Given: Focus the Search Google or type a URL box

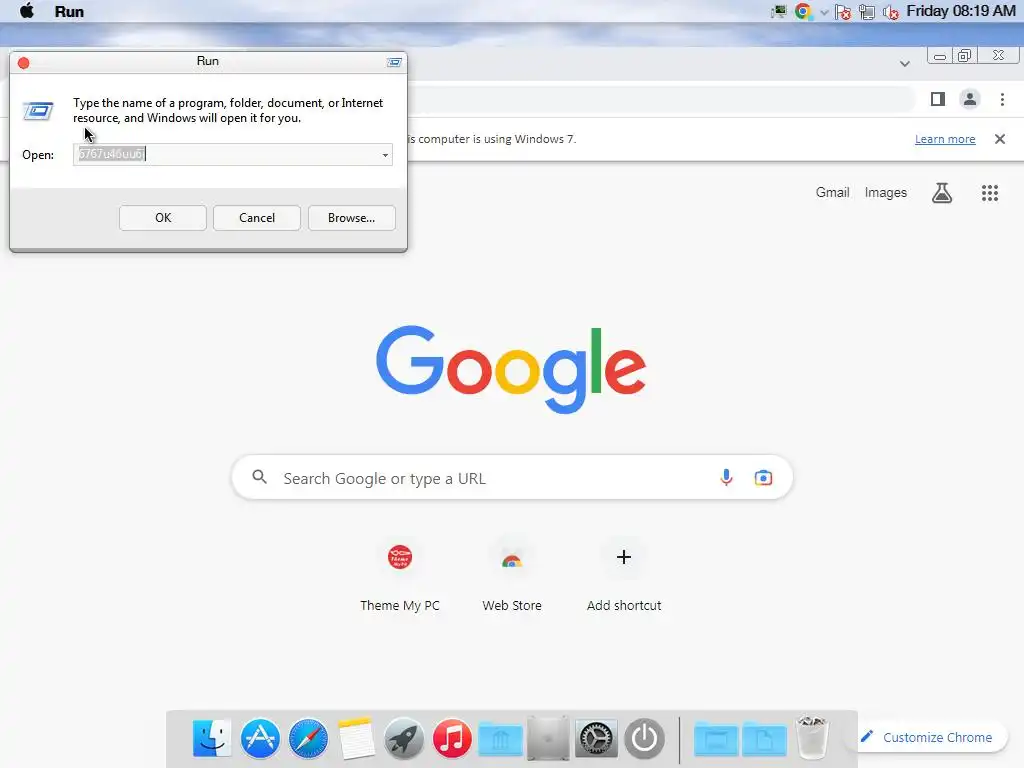Looking at the screenshot, I should pos(512,477).
